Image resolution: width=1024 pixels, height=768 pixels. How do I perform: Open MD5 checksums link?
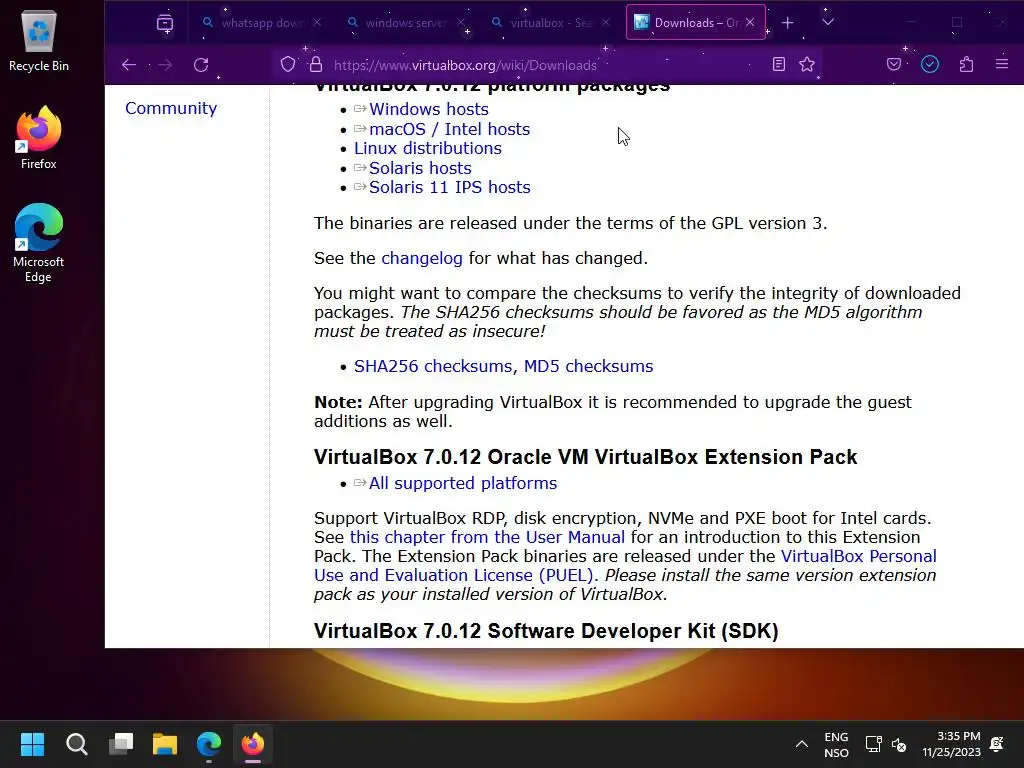[x=588, y=366]
